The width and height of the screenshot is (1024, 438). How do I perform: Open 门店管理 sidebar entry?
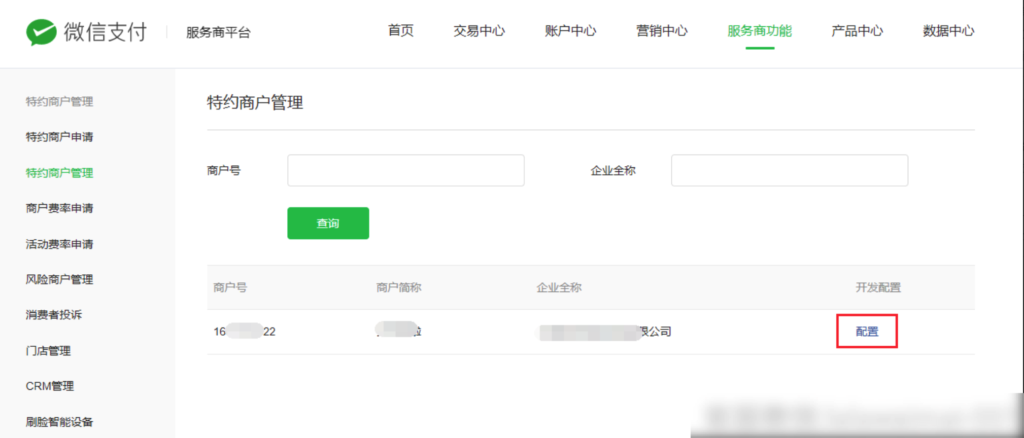[x=47, y=351]
